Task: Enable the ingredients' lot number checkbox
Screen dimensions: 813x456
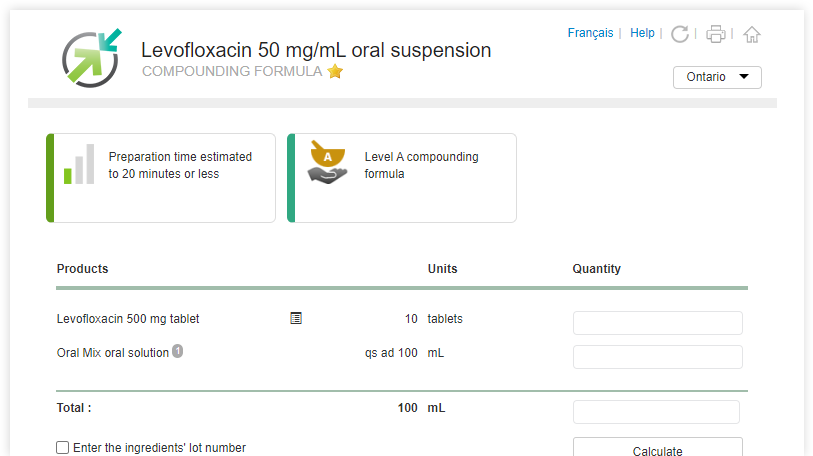Action: pos(63,448)
